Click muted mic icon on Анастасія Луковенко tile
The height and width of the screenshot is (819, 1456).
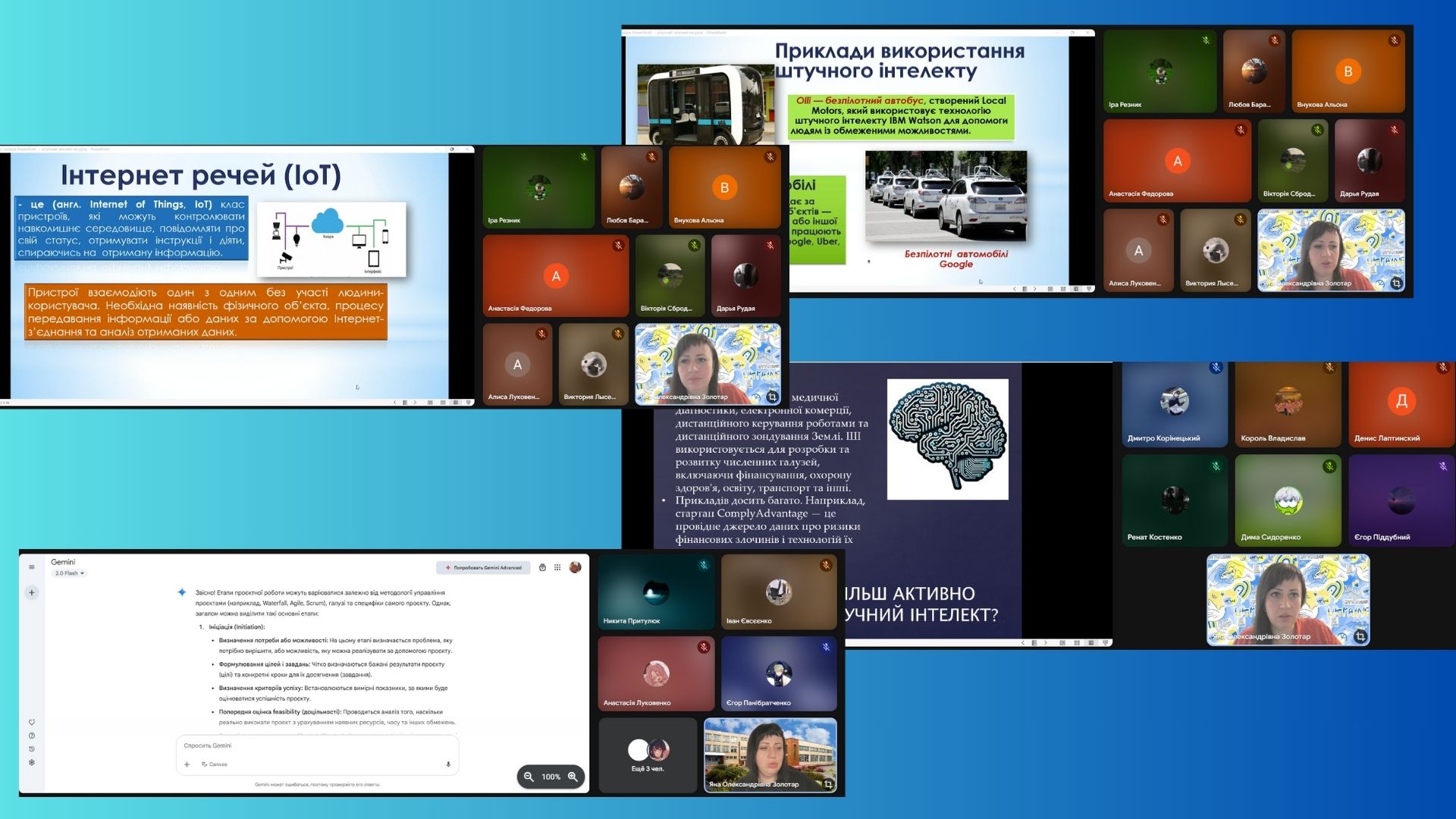tap(704, 647)
